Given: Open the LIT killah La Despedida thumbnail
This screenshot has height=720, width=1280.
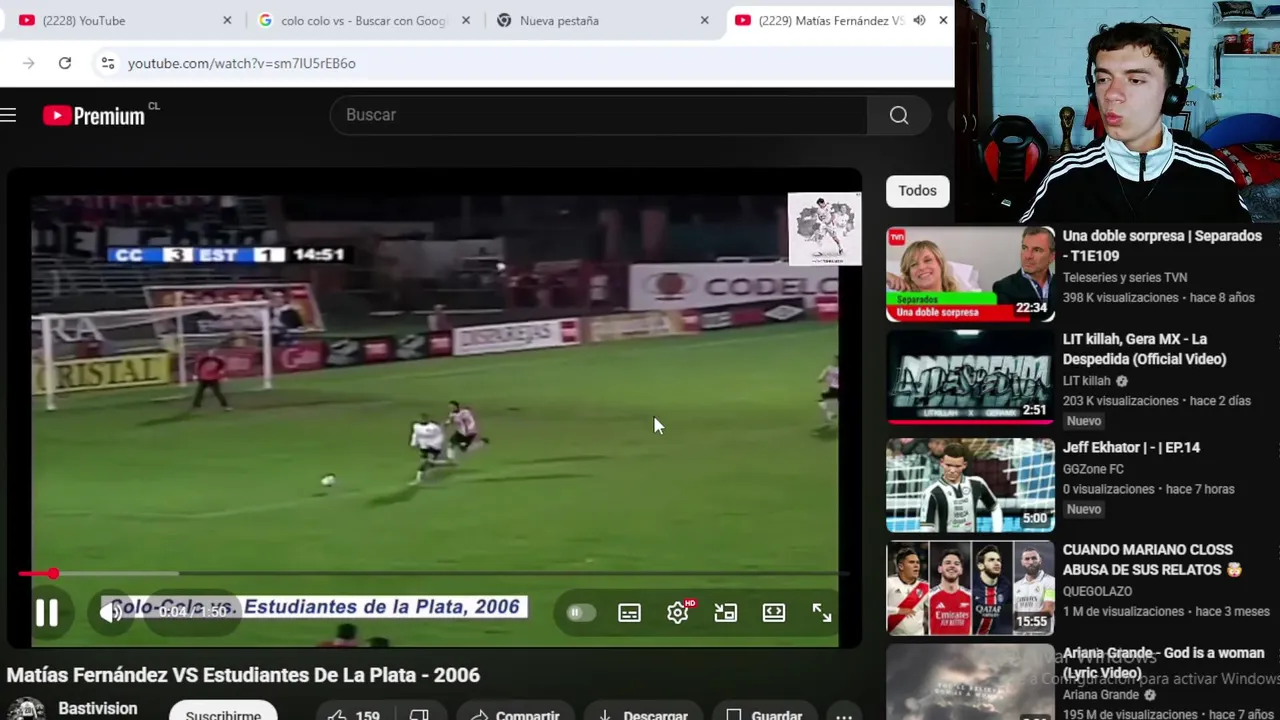Looking at the screenshot, I should (x=970, y=377).
